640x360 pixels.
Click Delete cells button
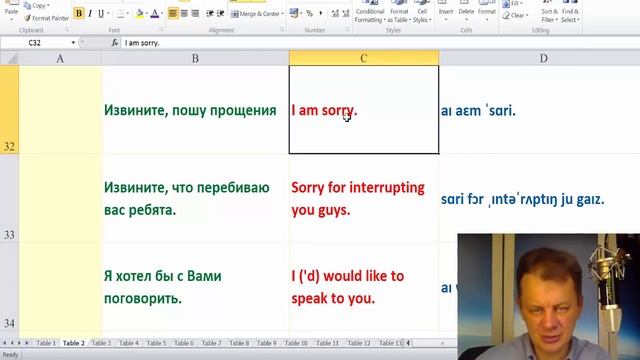click(466, 12)
